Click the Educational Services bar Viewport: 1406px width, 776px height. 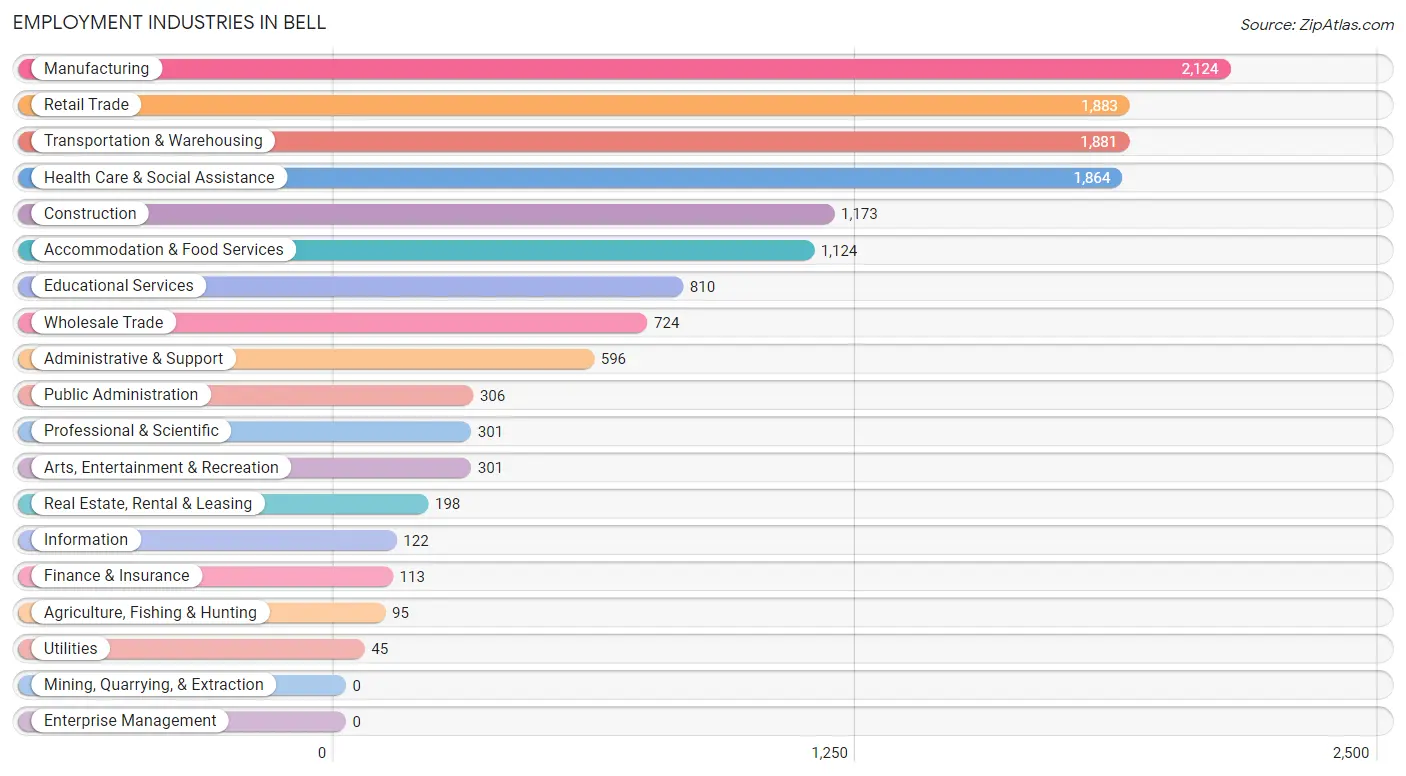point(350,286)
